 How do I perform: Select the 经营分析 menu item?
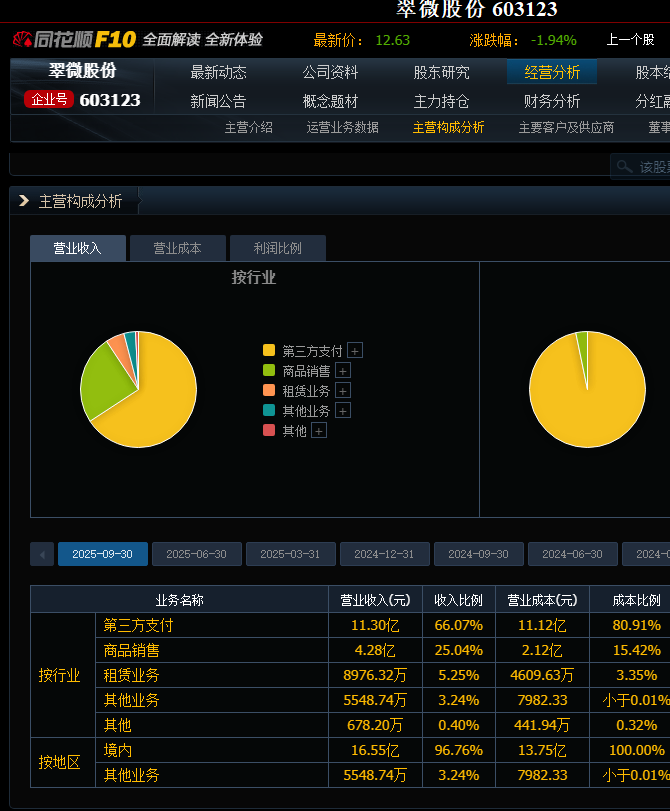click(x=552, y=72)
